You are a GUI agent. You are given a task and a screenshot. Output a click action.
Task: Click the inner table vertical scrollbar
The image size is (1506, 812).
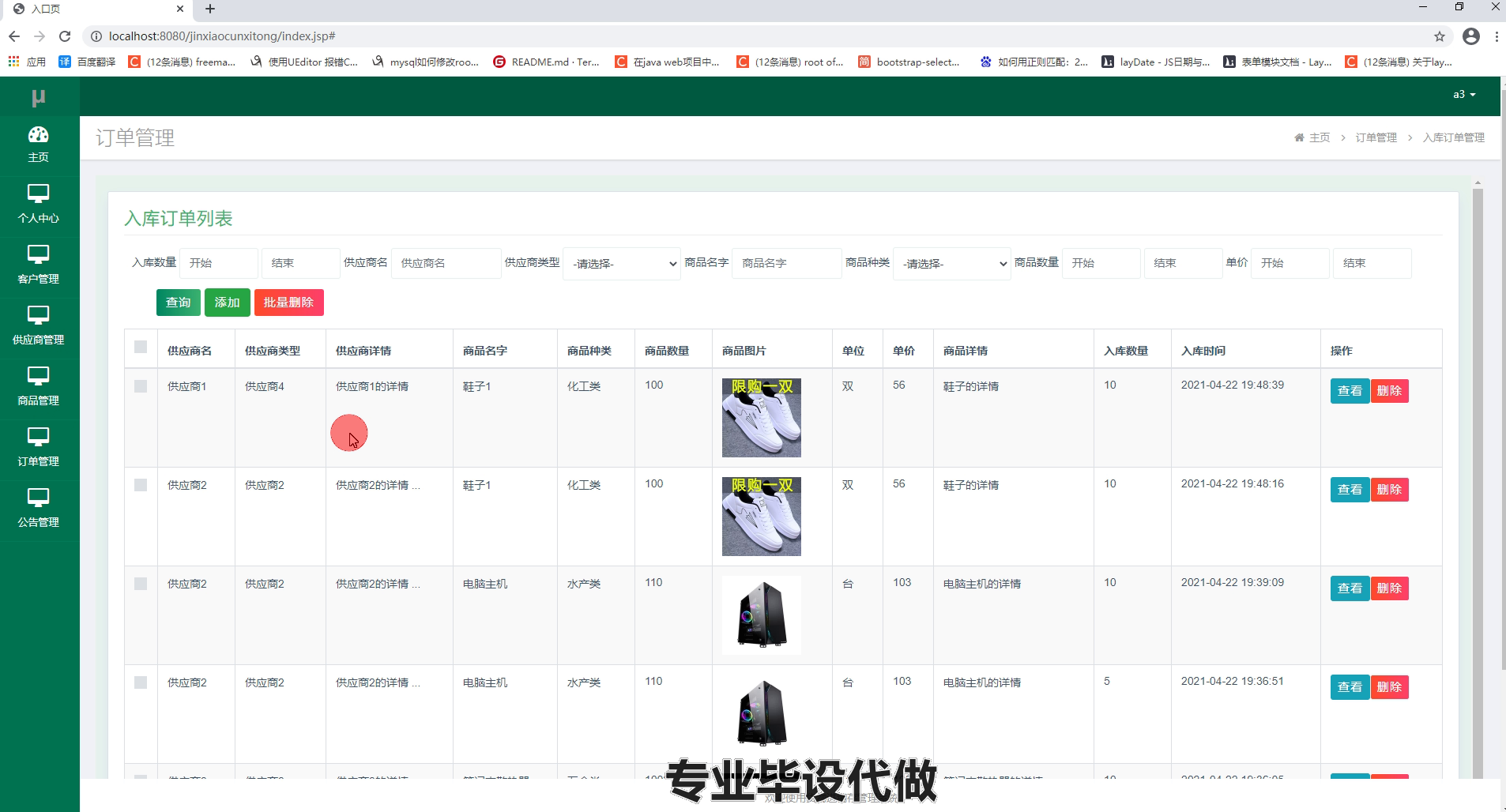click(1478, 482)
